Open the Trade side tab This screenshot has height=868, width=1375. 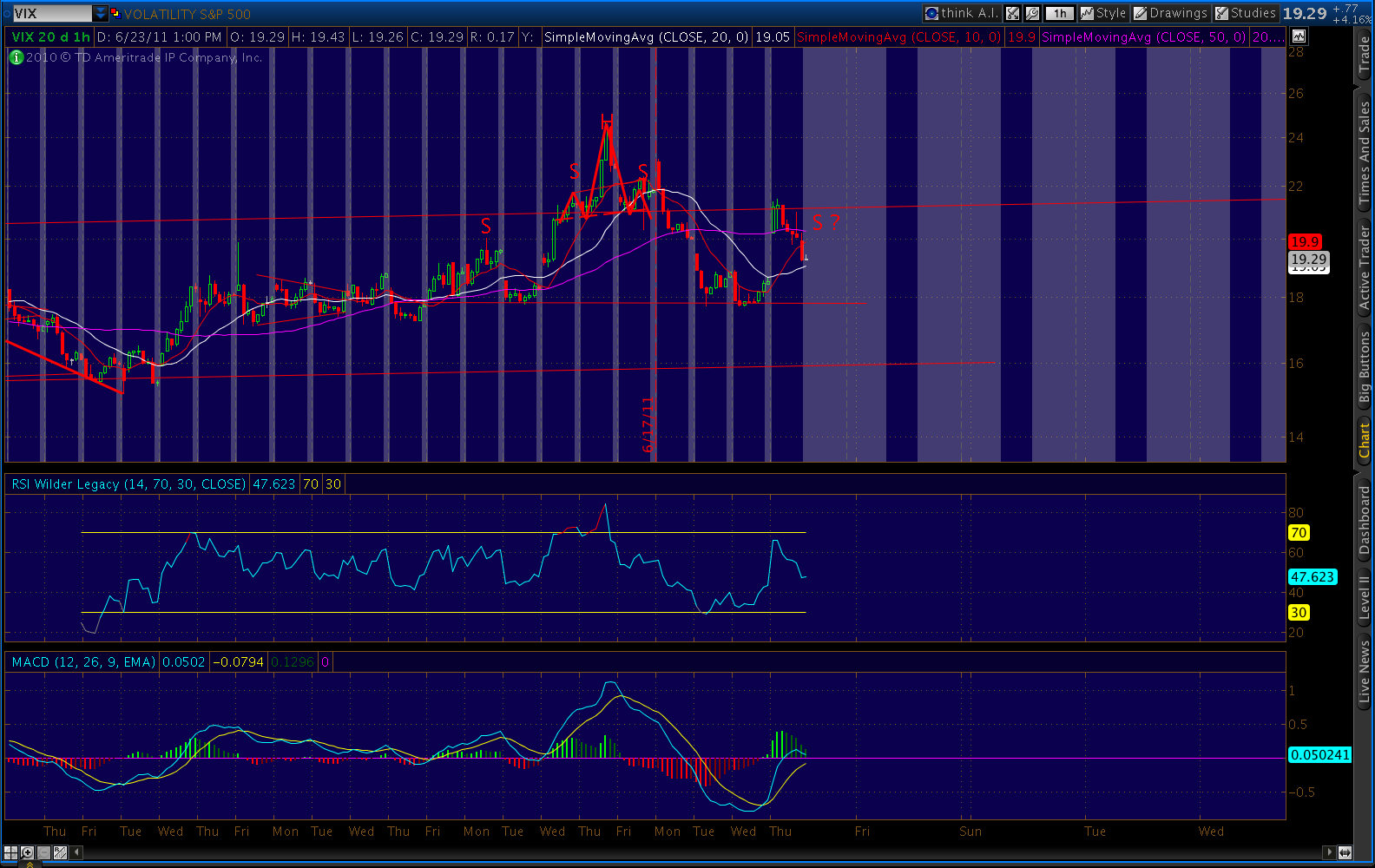click(1364, 55)
